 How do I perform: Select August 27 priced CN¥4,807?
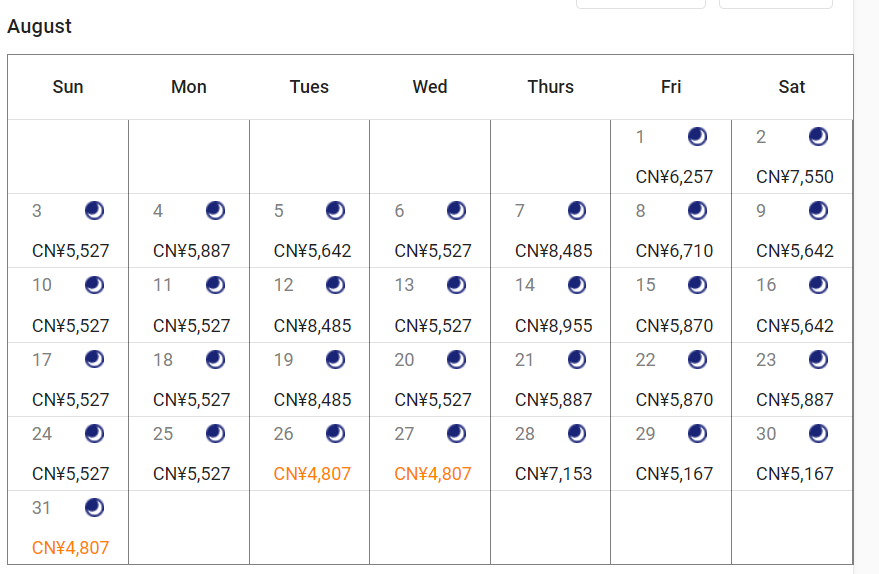(x=430, y=453)
